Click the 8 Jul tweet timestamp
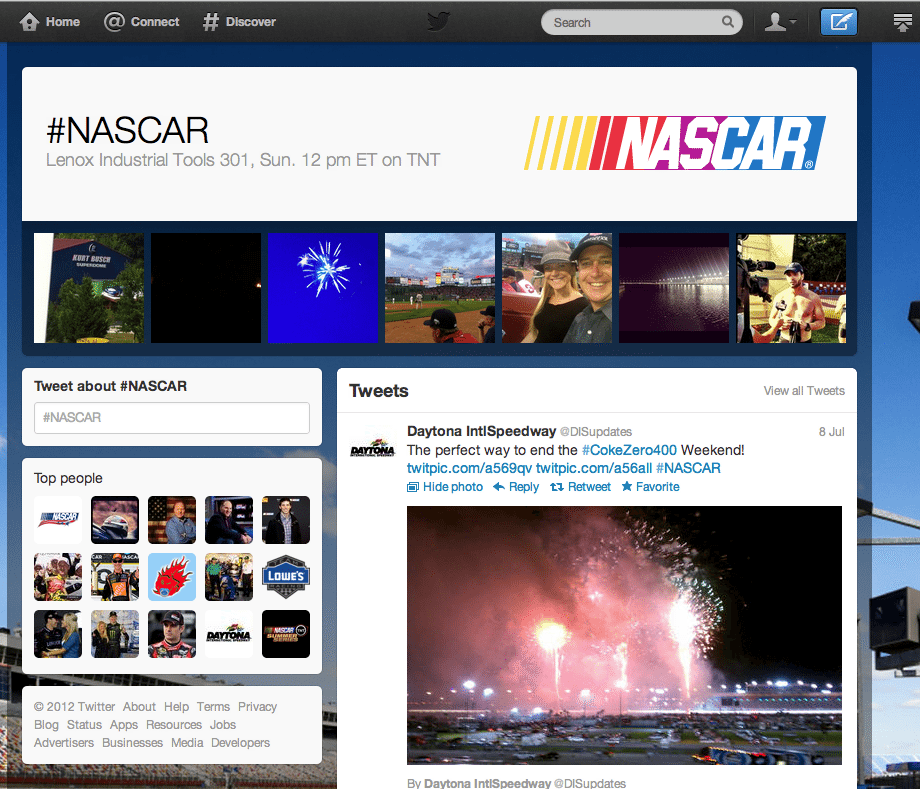 [831, 432]
